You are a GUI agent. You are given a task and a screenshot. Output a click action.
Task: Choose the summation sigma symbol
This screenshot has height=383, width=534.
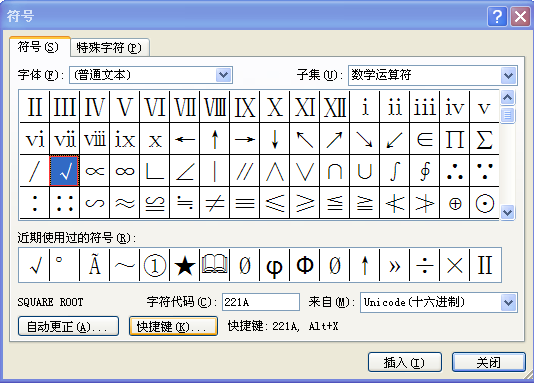pyautogui.click(x=484, y=139)
